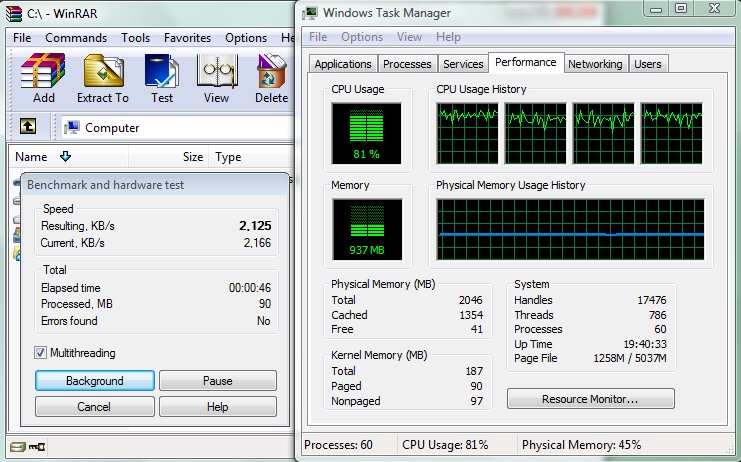Click Cached memory value 1354
741x462 pixels.
(x=471, y=315)
